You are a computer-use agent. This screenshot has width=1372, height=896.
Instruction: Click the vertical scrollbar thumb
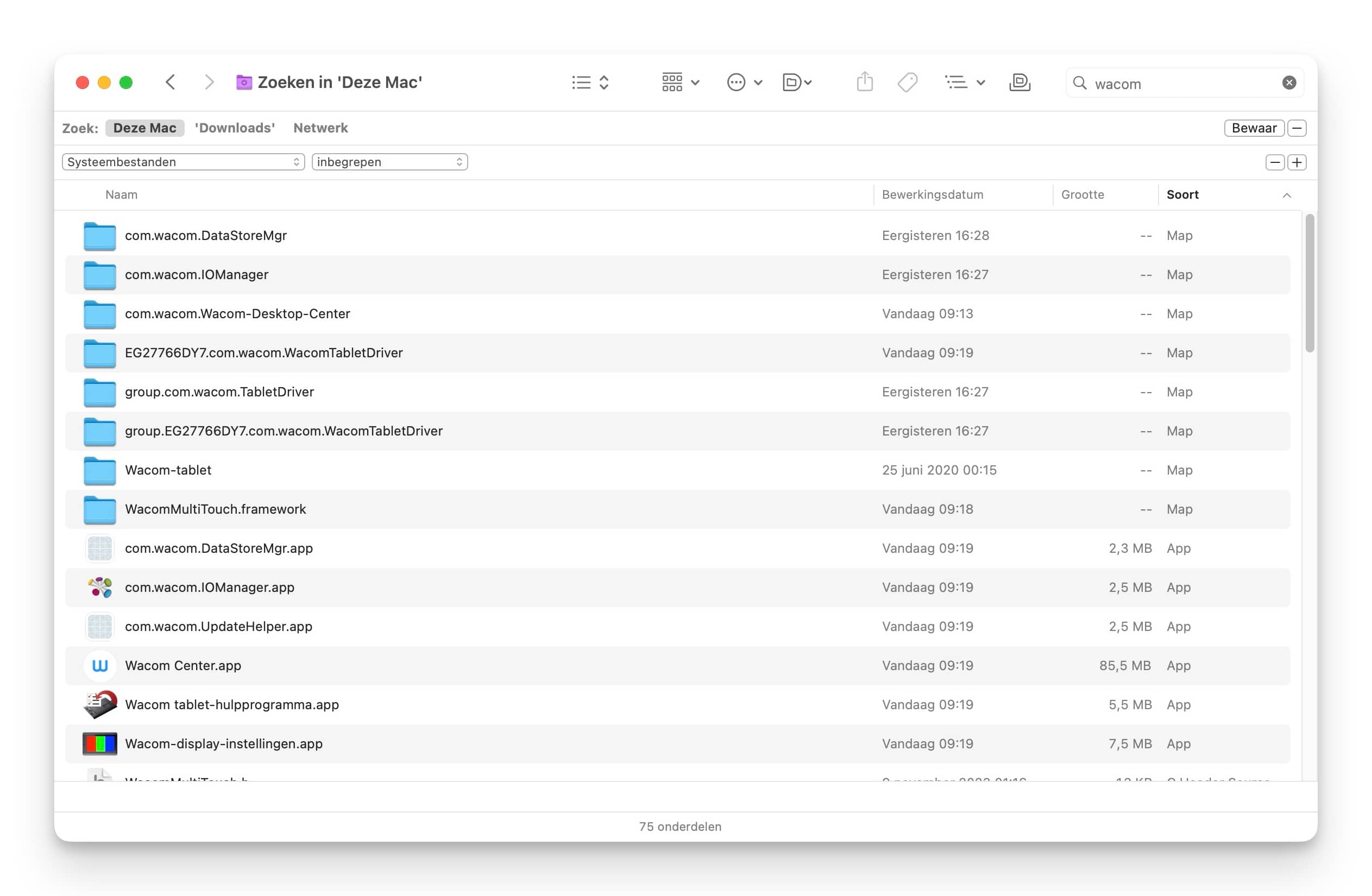pos(1310,283)
